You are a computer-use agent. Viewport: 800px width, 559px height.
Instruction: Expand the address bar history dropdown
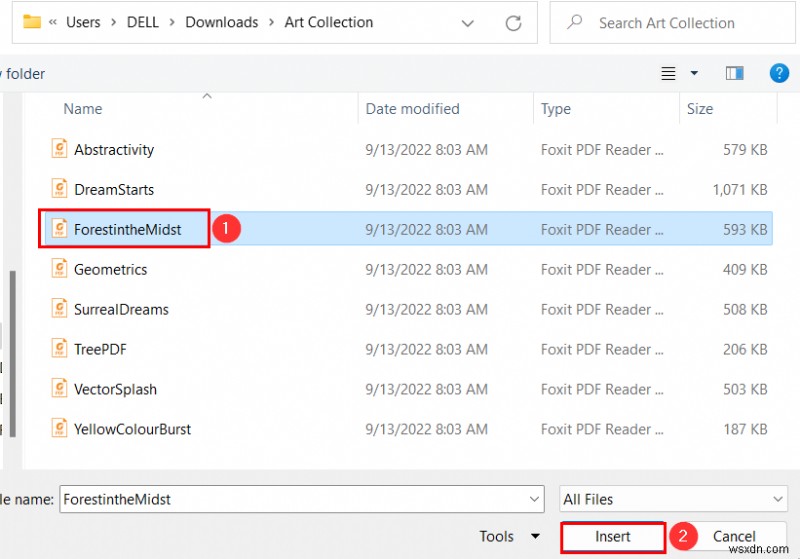[468, 22]
